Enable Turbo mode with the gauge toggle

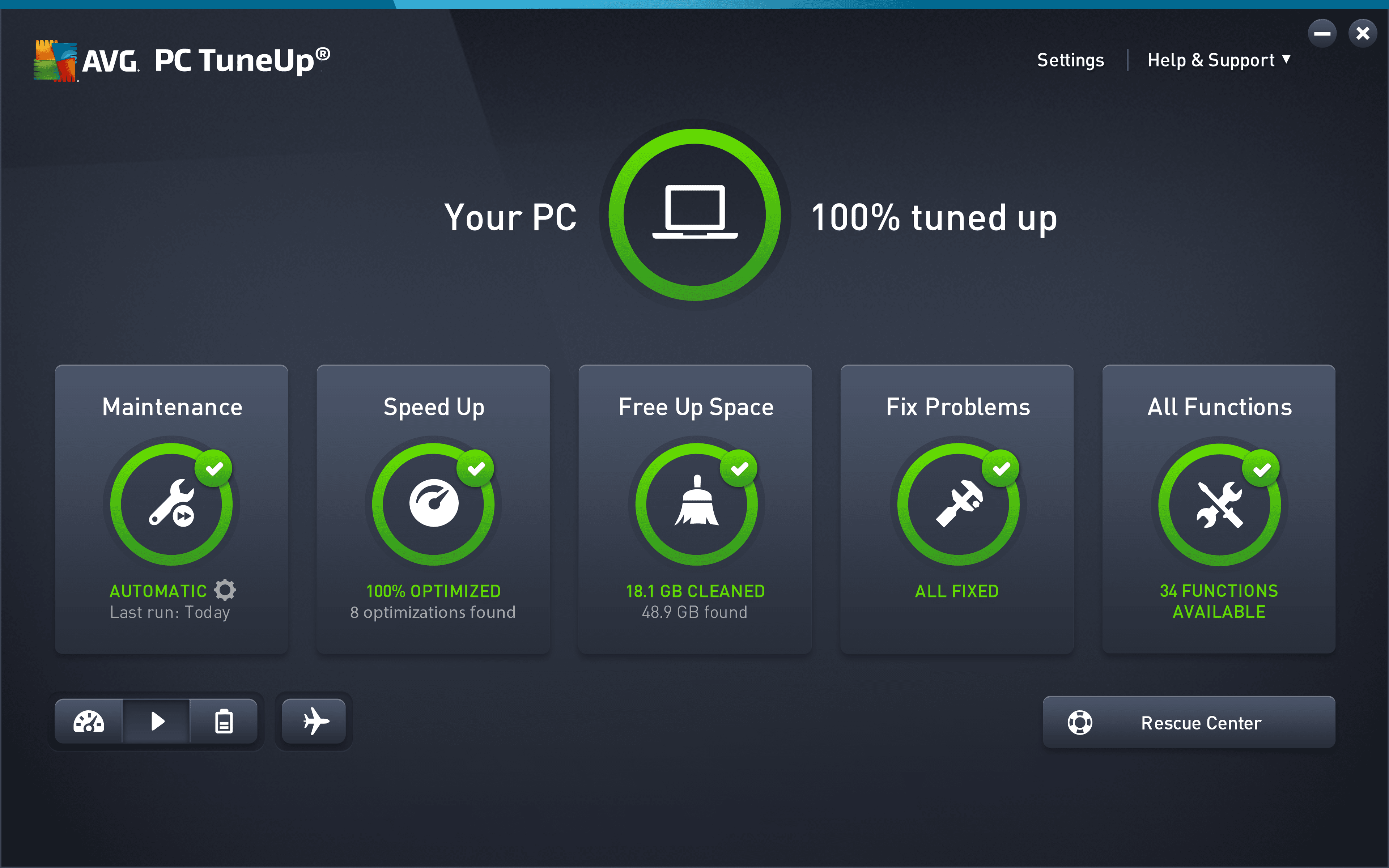[x=90, y=721]
